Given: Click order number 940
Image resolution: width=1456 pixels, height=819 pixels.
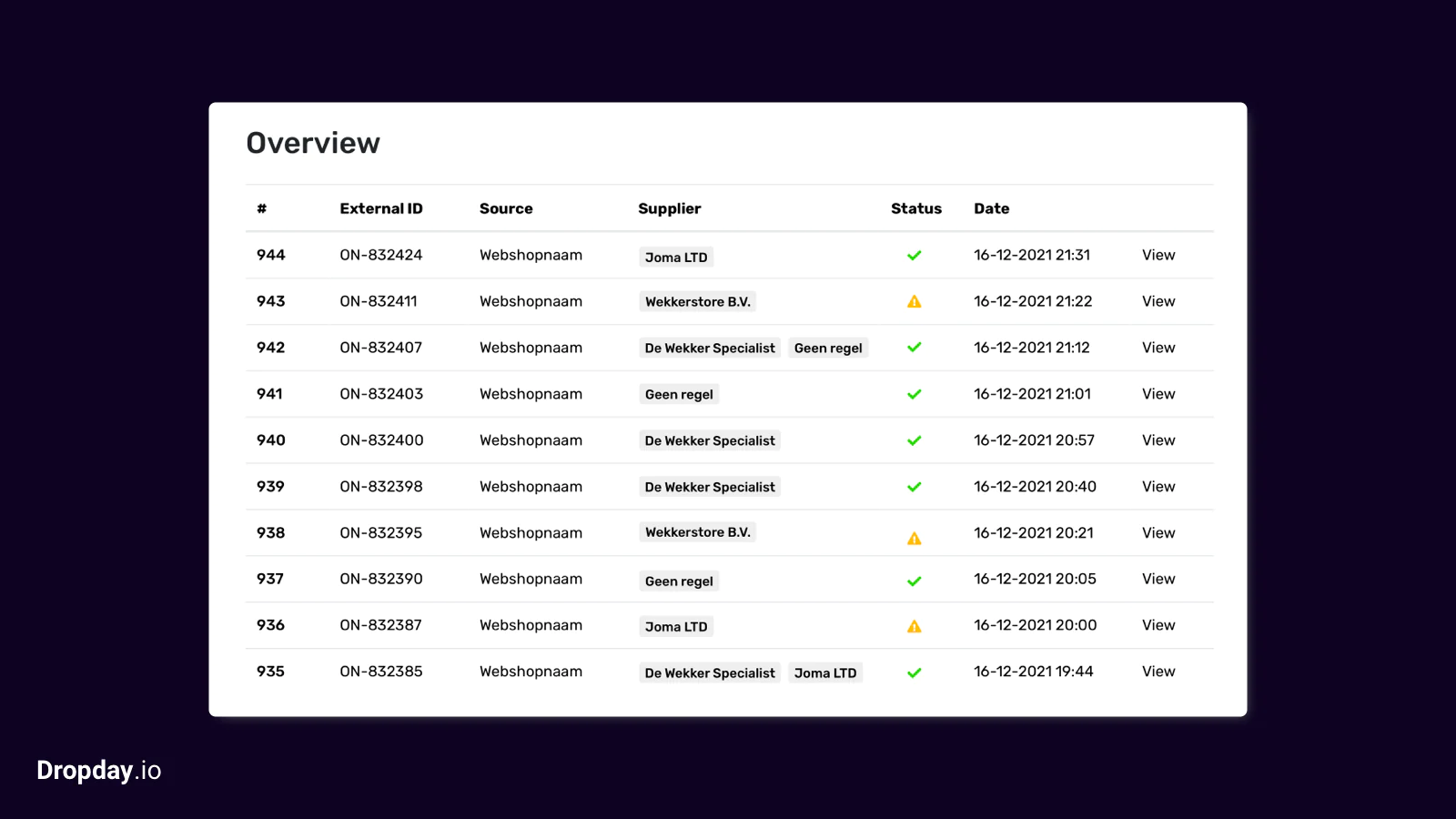Looking at the screenshot, I should (270, 440).
